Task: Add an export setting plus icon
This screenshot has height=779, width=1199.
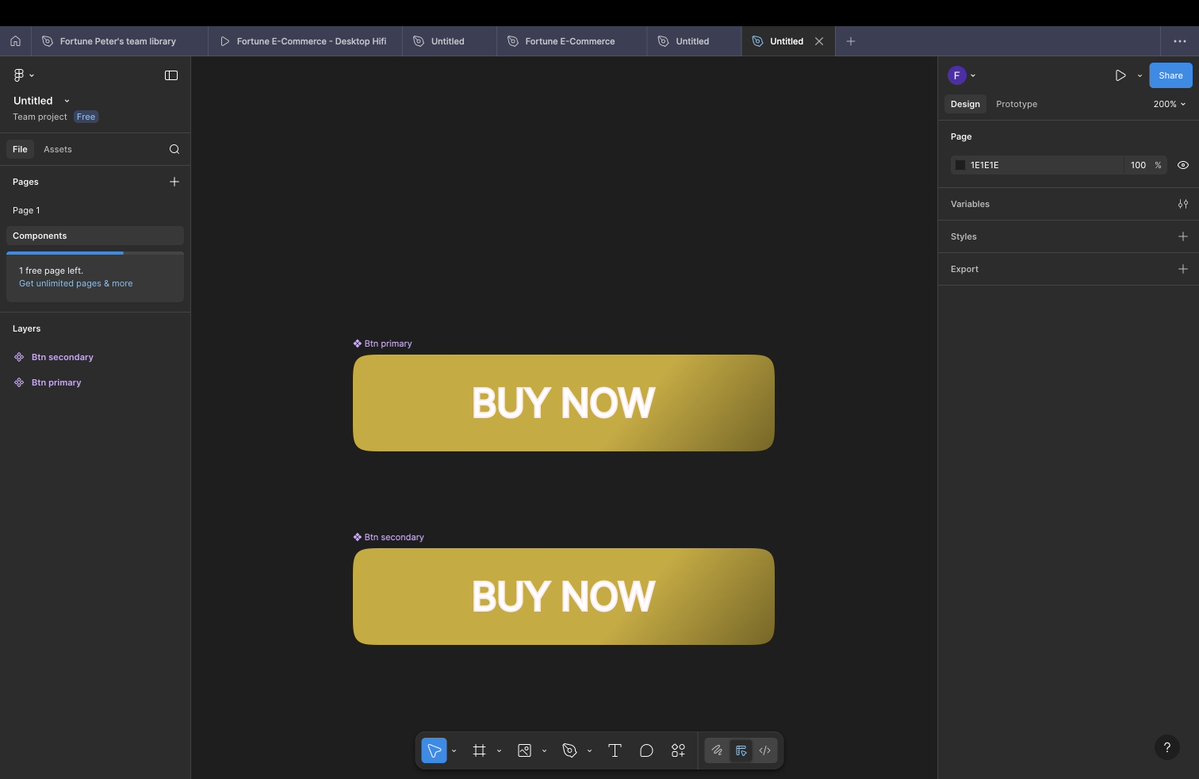Action: 1183,269
